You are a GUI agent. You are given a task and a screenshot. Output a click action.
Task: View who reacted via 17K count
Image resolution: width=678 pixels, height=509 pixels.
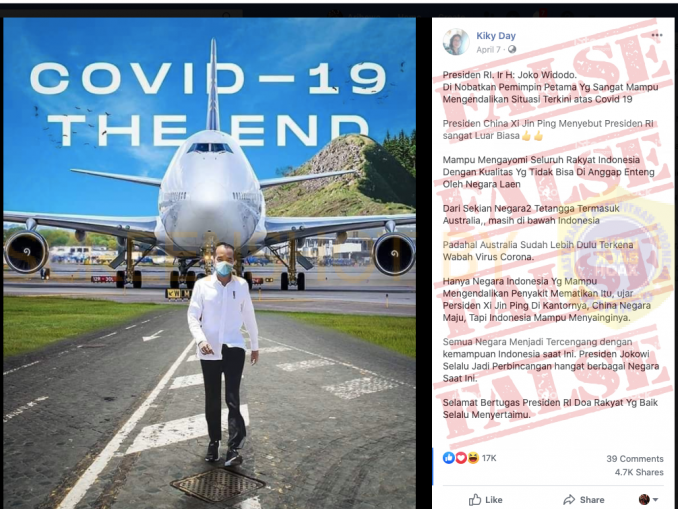click(489, 458)
